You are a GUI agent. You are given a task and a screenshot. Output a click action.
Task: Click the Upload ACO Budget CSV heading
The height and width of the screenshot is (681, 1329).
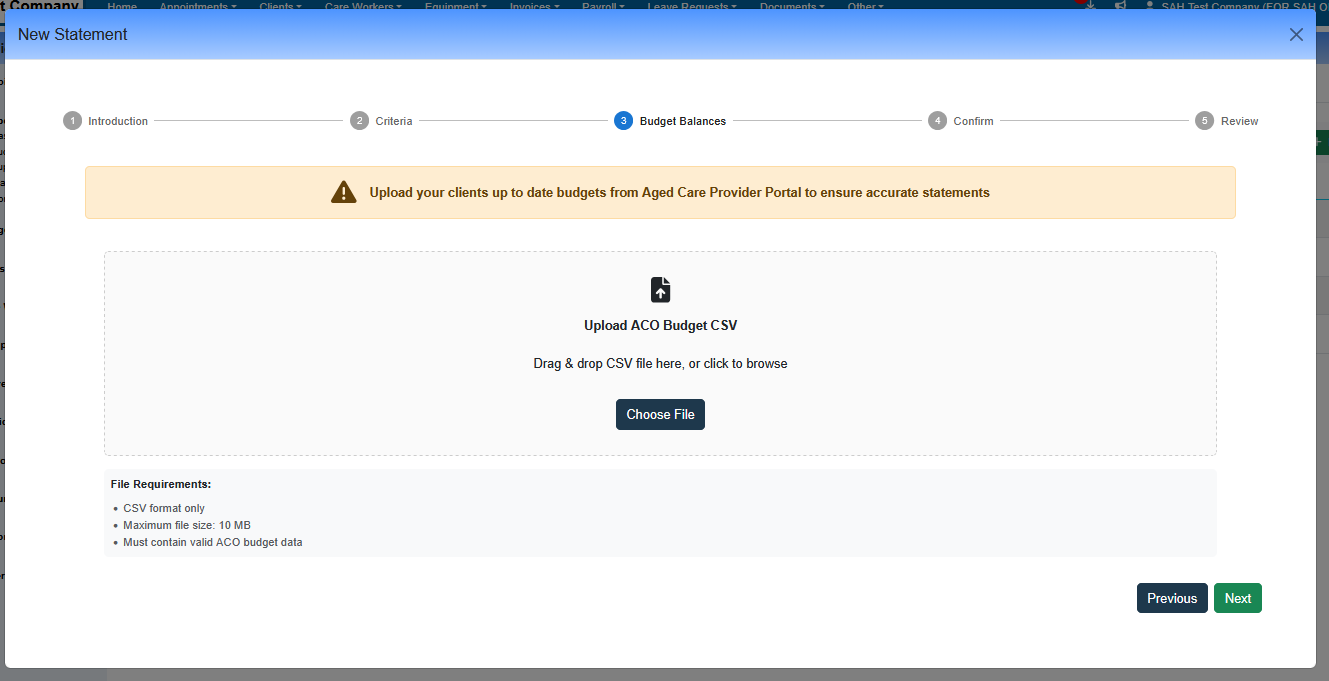click(x=660, y=326)
